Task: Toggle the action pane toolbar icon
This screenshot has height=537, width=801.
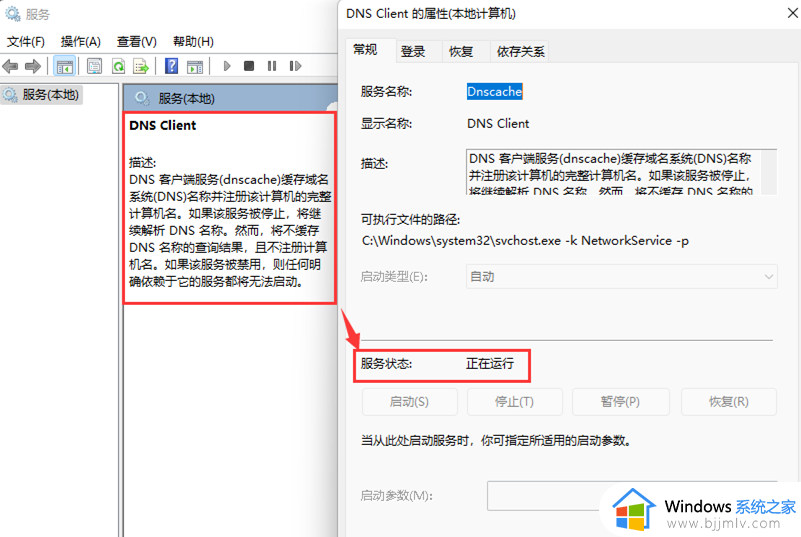Action: 195,66
